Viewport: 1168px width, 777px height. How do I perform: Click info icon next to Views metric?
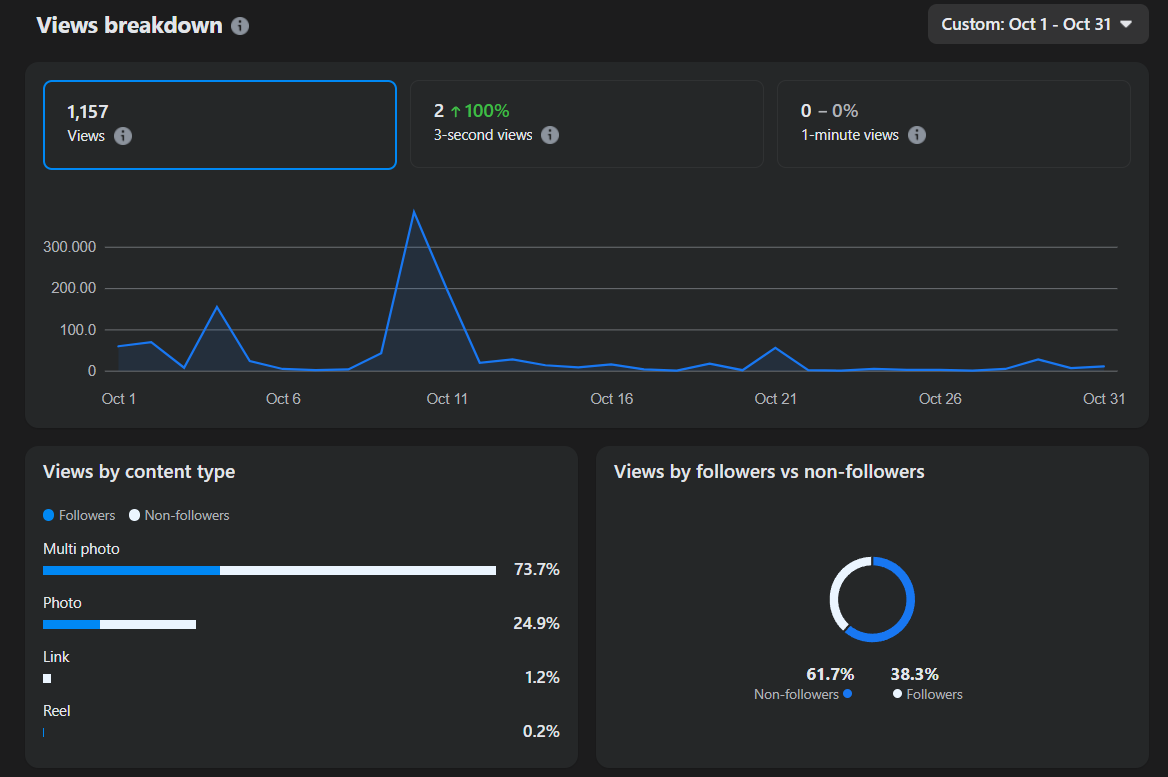point(123,136)
